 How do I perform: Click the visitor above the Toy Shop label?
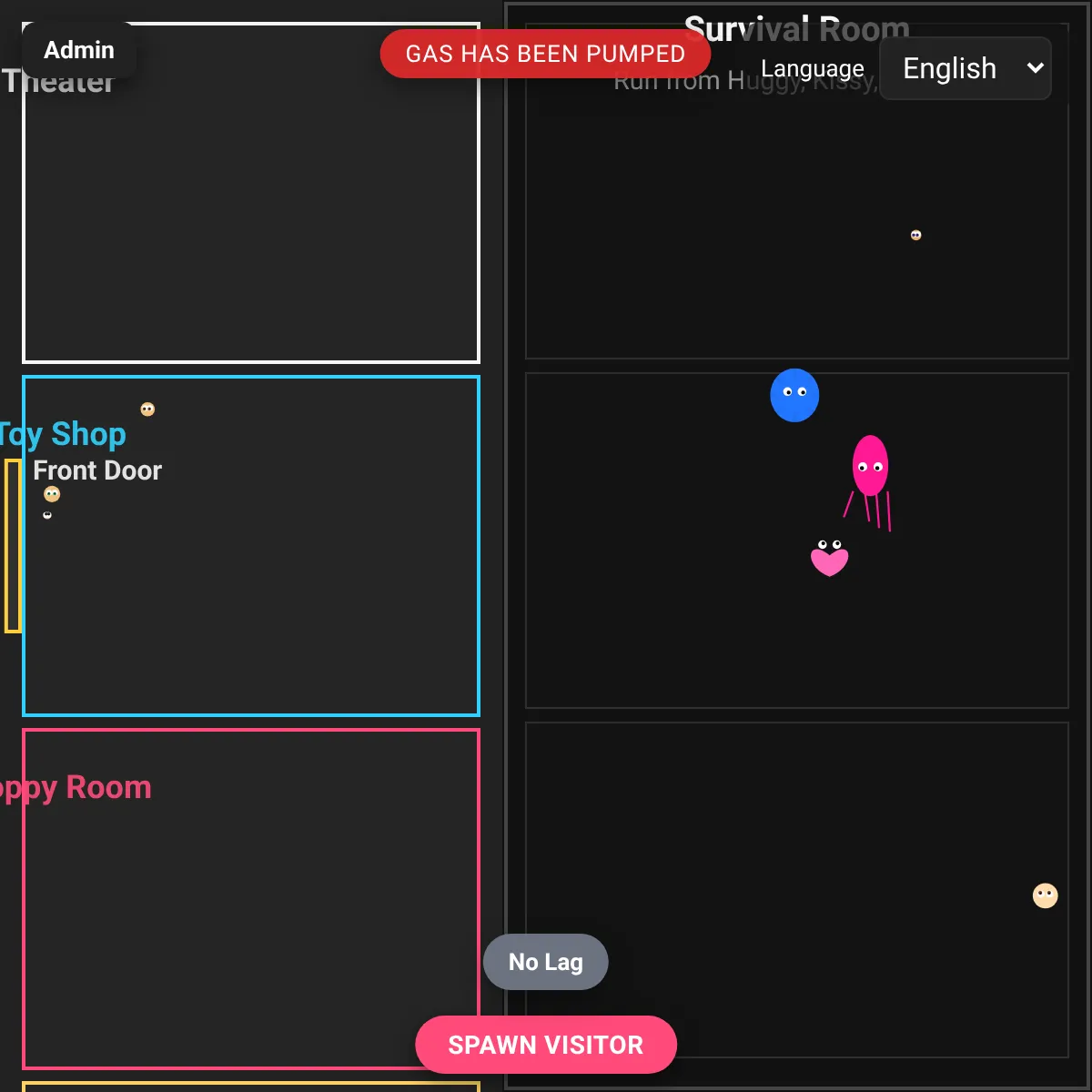point(147,409)
